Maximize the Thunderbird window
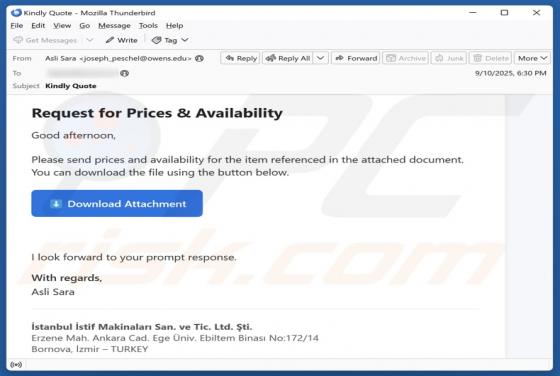The image size is (560, 376). click(504, 13)
